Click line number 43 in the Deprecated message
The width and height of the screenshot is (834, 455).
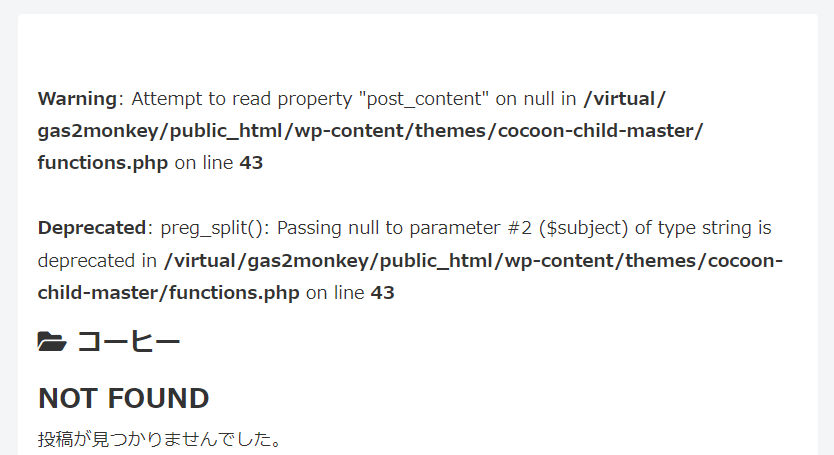(x=383, y=293)
